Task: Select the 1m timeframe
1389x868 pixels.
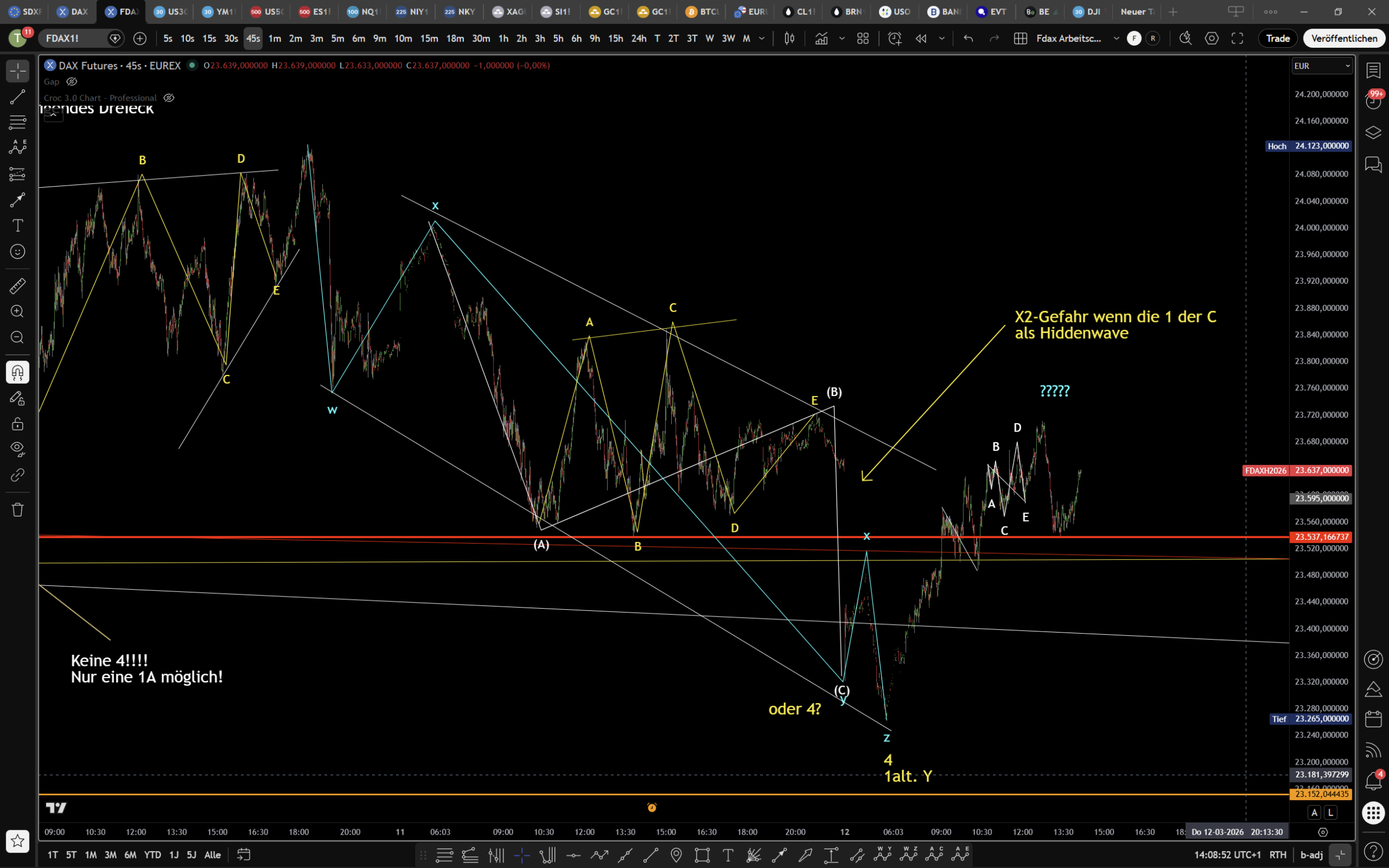Action: tap(274, 38)
